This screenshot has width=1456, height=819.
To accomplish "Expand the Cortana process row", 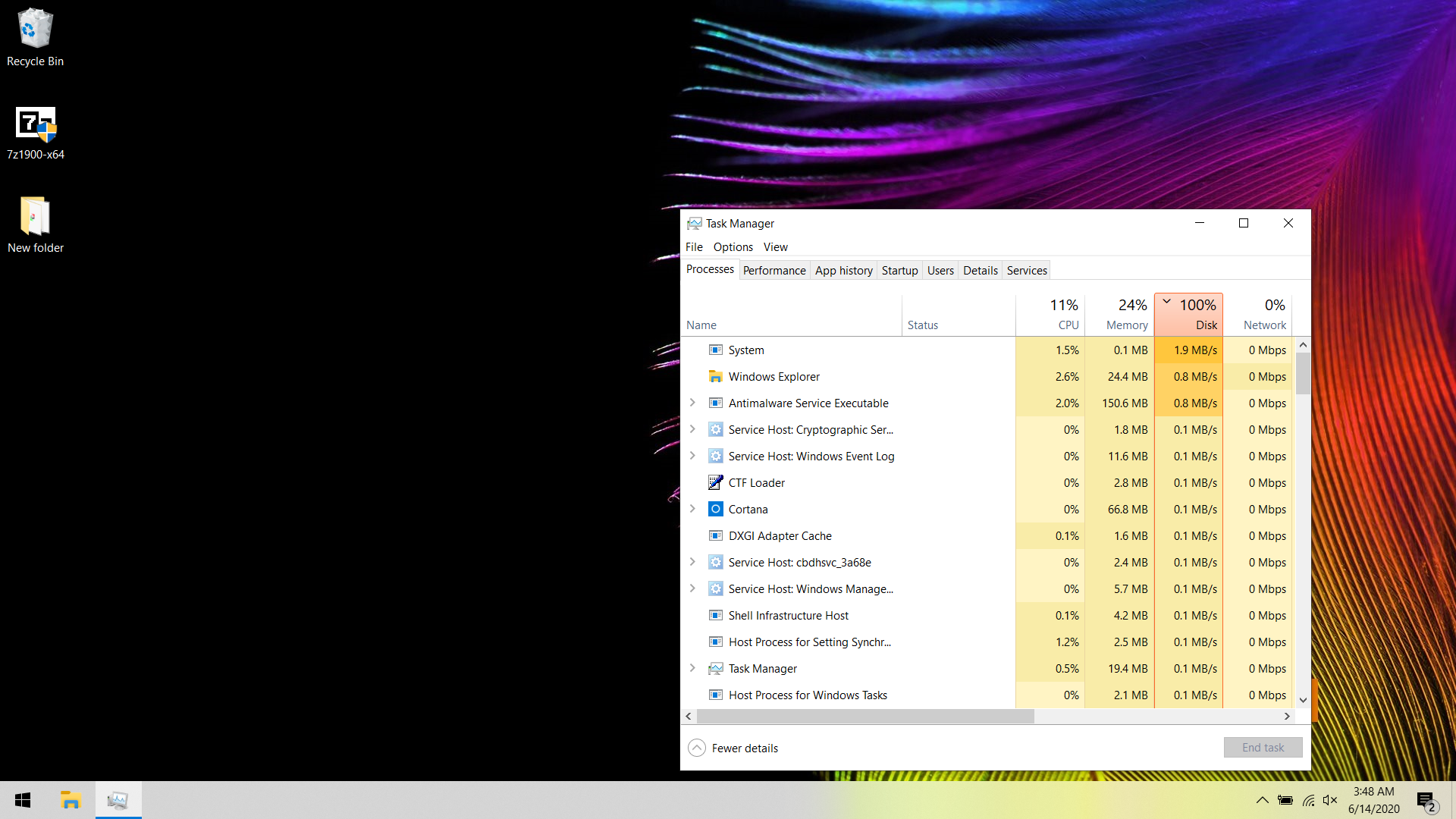I will pos(692,509).
